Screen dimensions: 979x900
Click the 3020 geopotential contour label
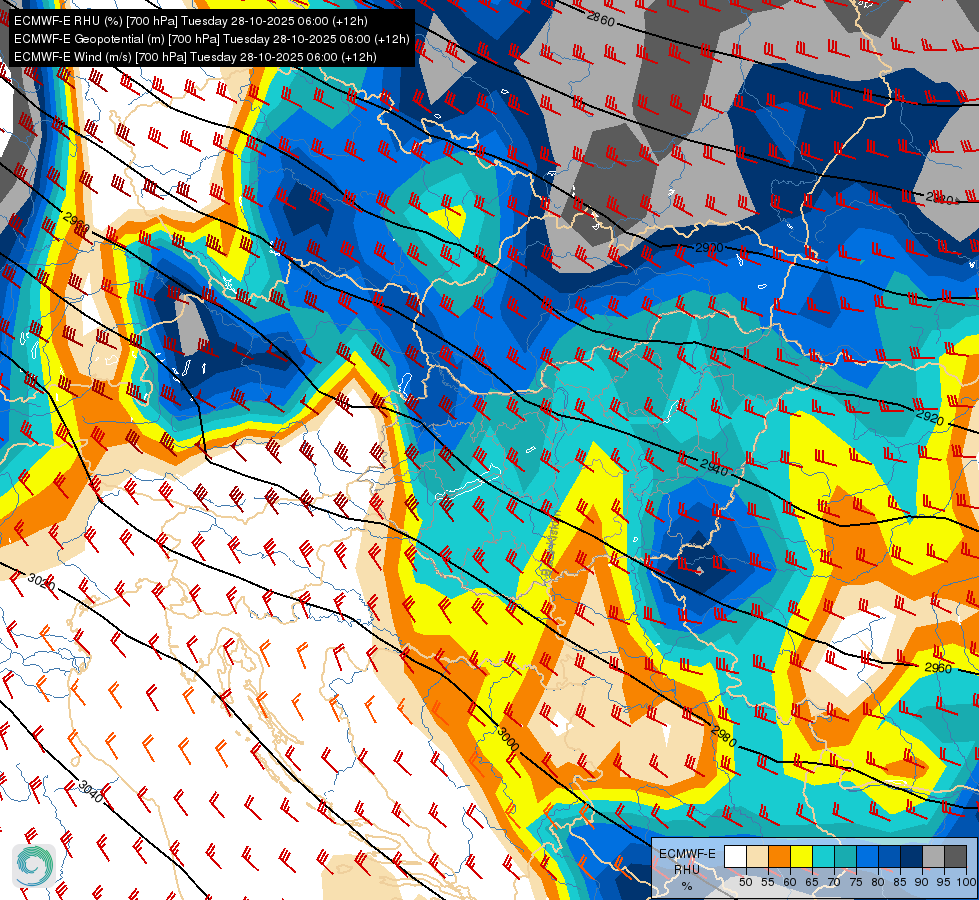click(42, 583)
